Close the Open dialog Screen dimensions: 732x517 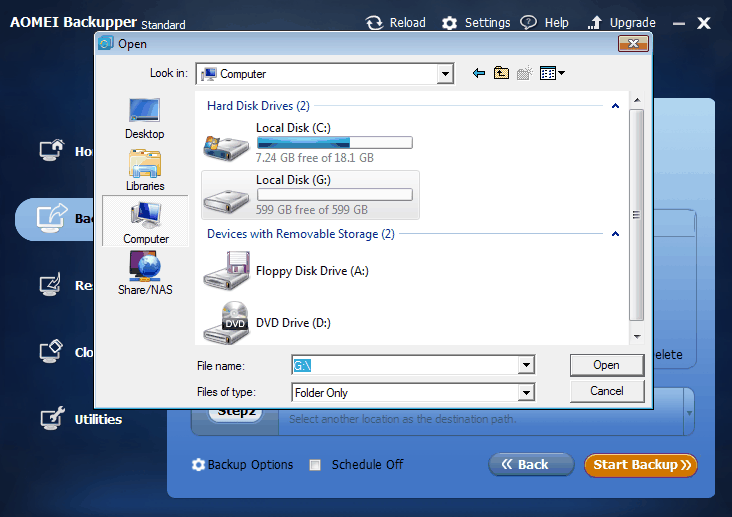tap(633, 44)
